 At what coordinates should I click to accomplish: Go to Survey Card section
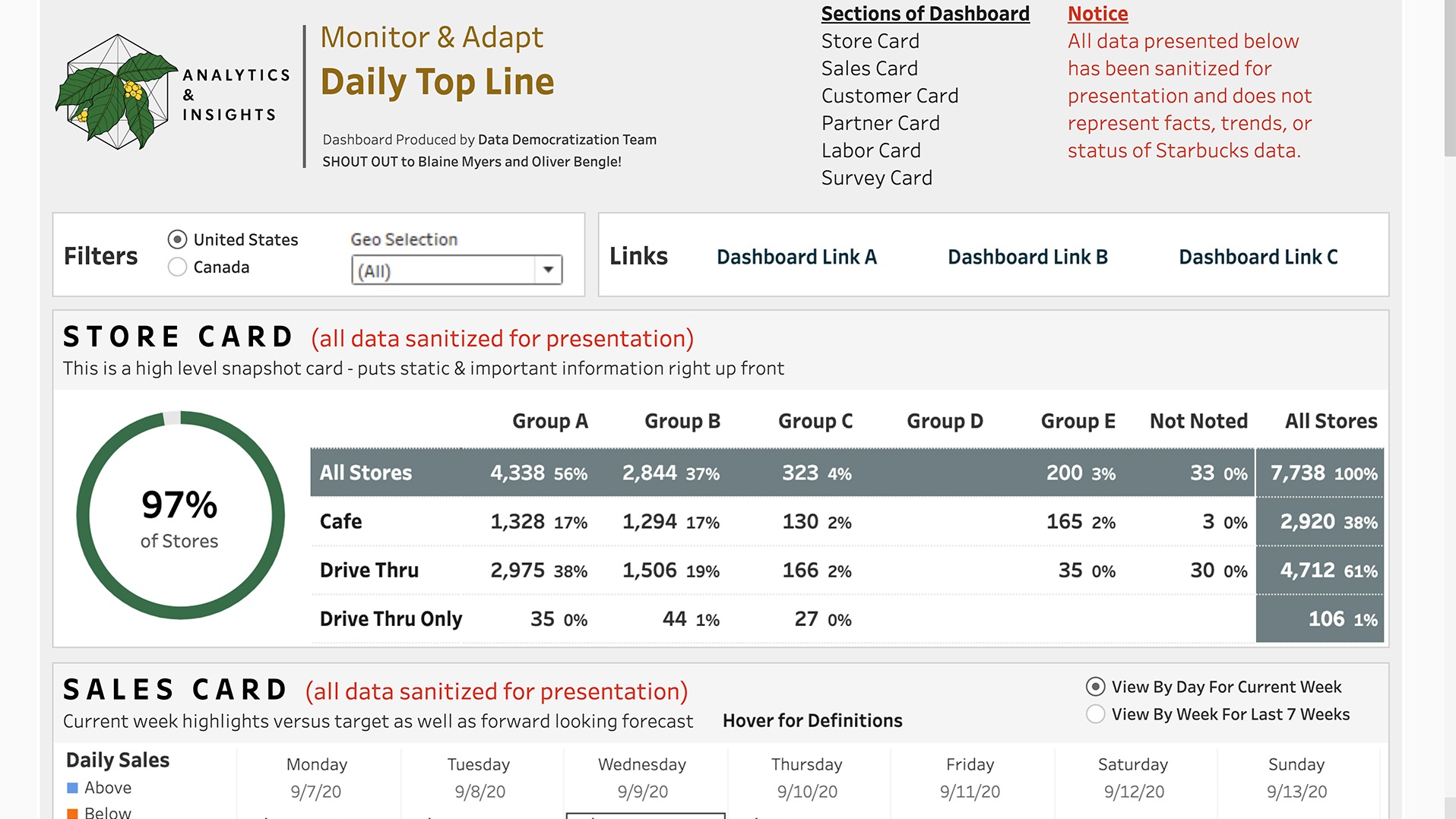click(x=876, y=178)
